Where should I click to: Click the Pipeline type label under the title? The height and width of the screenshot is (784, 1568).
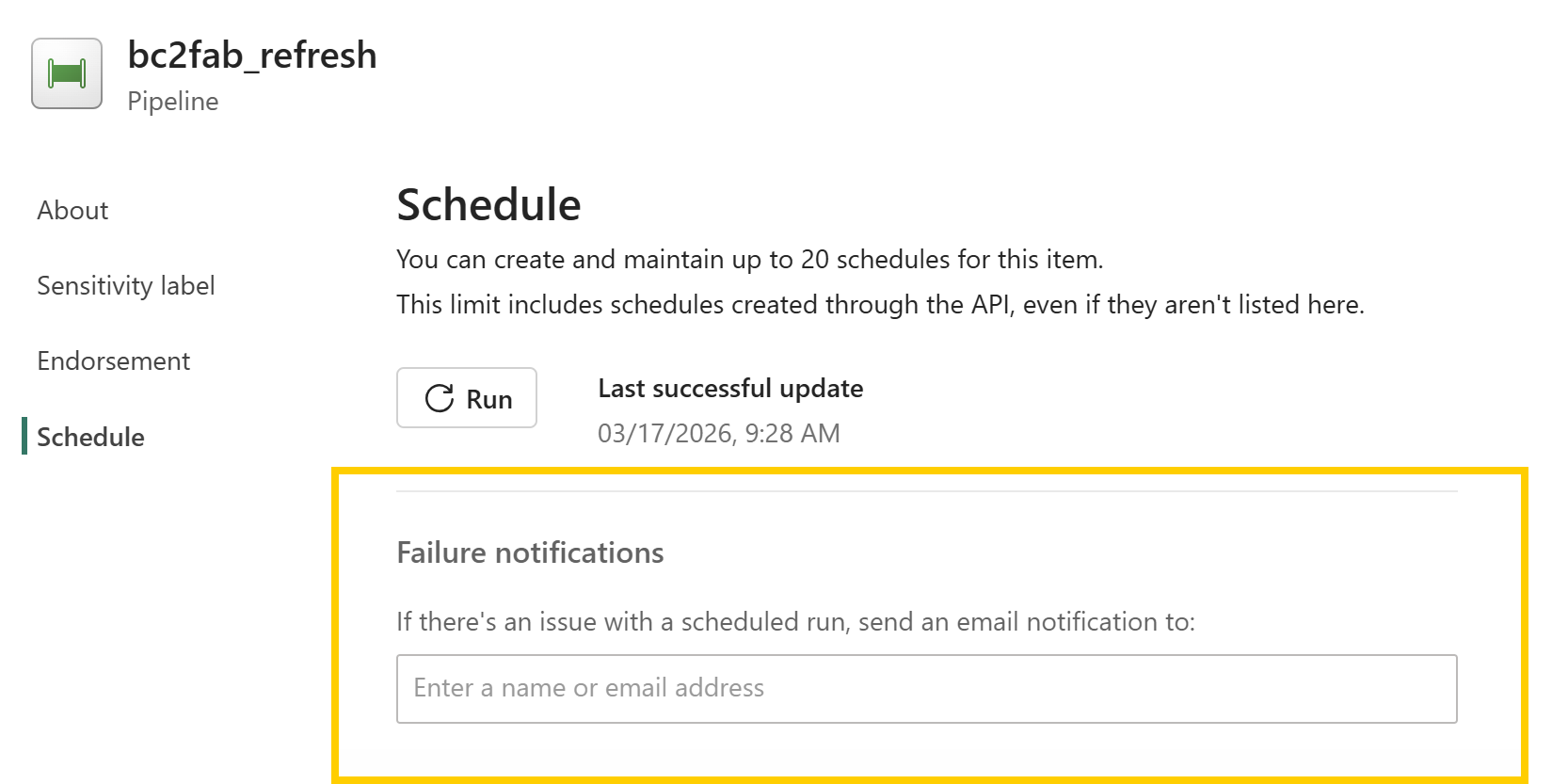click(172, 101)
